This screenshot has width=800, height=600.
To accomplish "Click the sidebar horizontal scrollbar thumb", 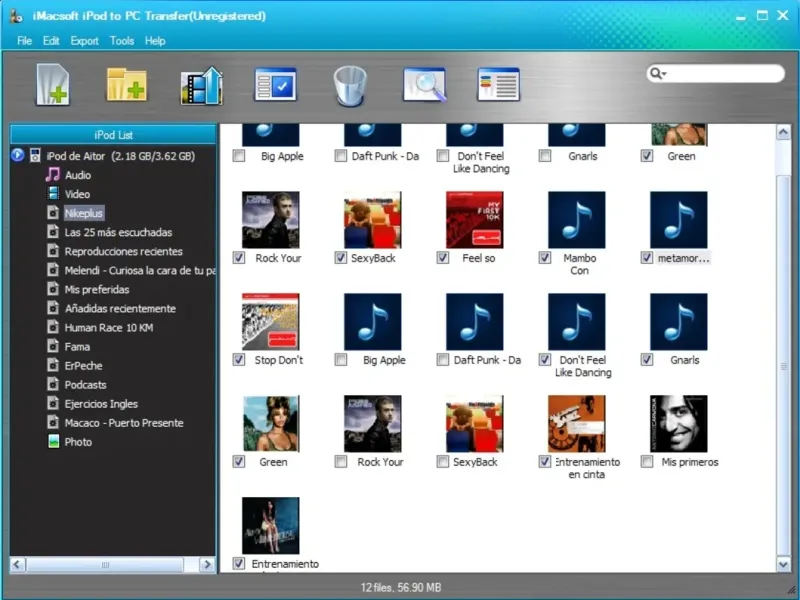I will pos(105,564).
